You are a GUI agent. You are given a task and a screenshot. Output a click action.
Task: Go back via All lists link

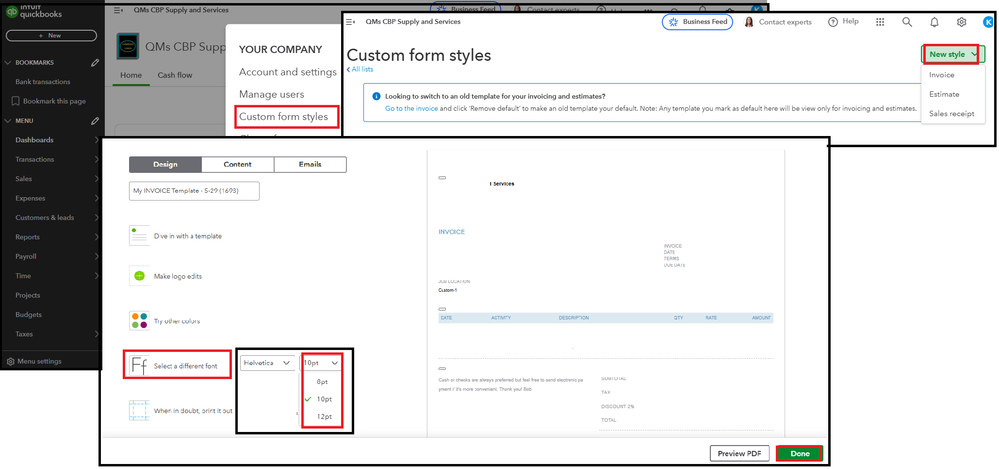[360, 69]
